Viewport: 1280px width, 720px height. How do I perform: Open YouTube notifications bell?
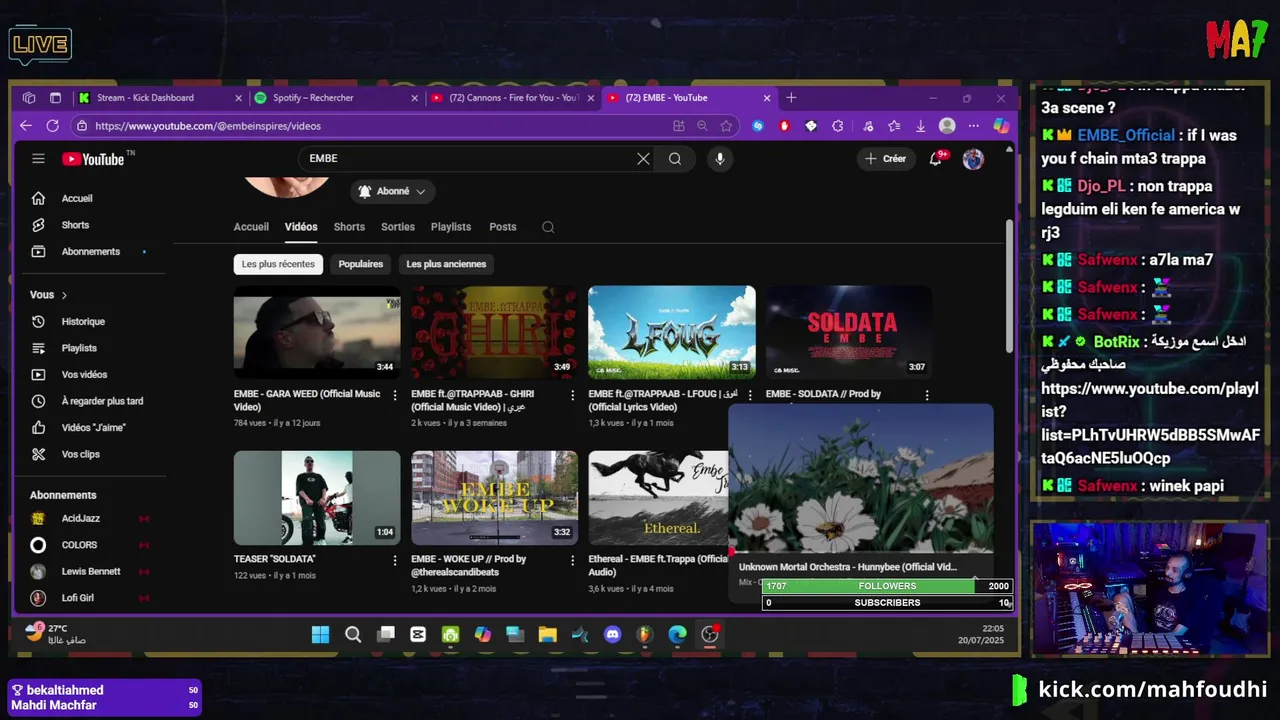pos(936,159)
